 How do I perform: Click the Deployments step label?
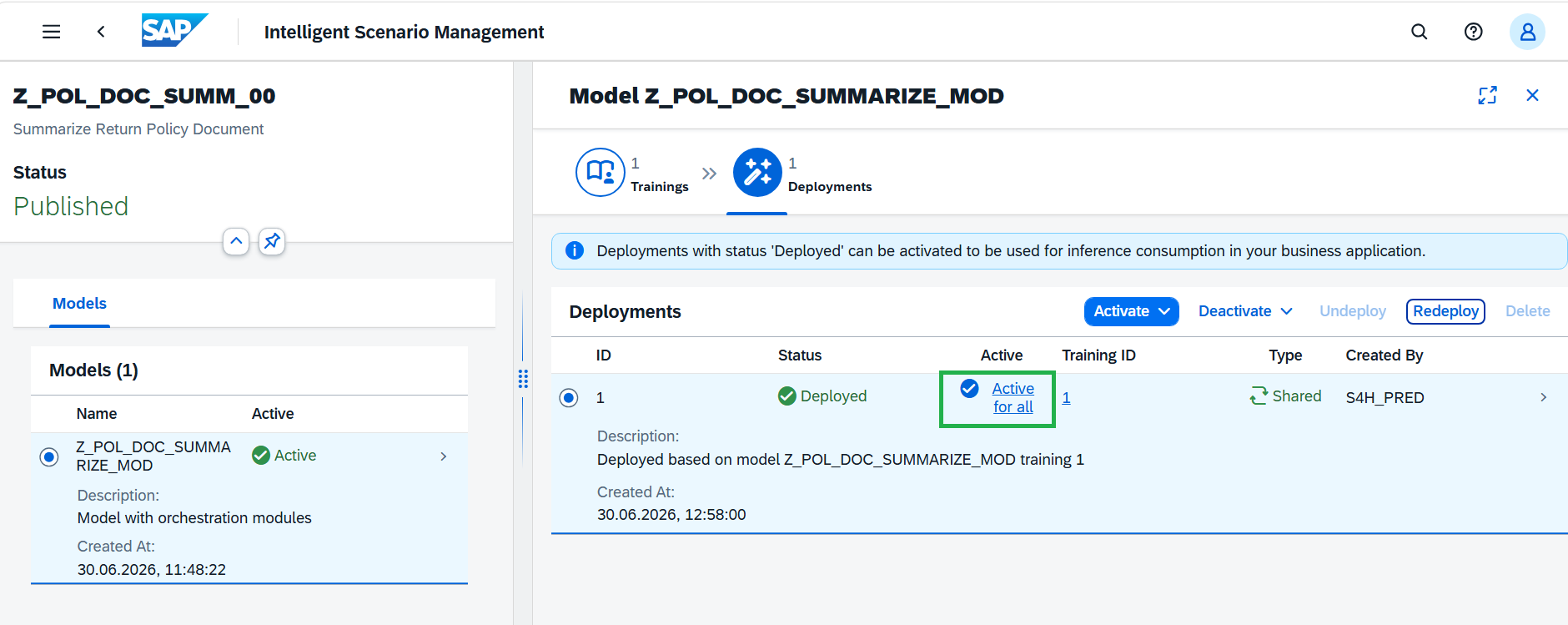tap(829, 187)
